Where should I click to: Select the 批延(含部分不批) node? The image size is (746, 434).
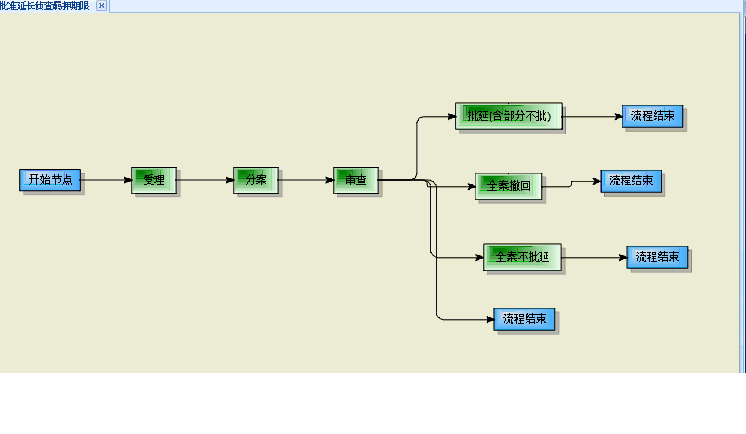[509, 116]
